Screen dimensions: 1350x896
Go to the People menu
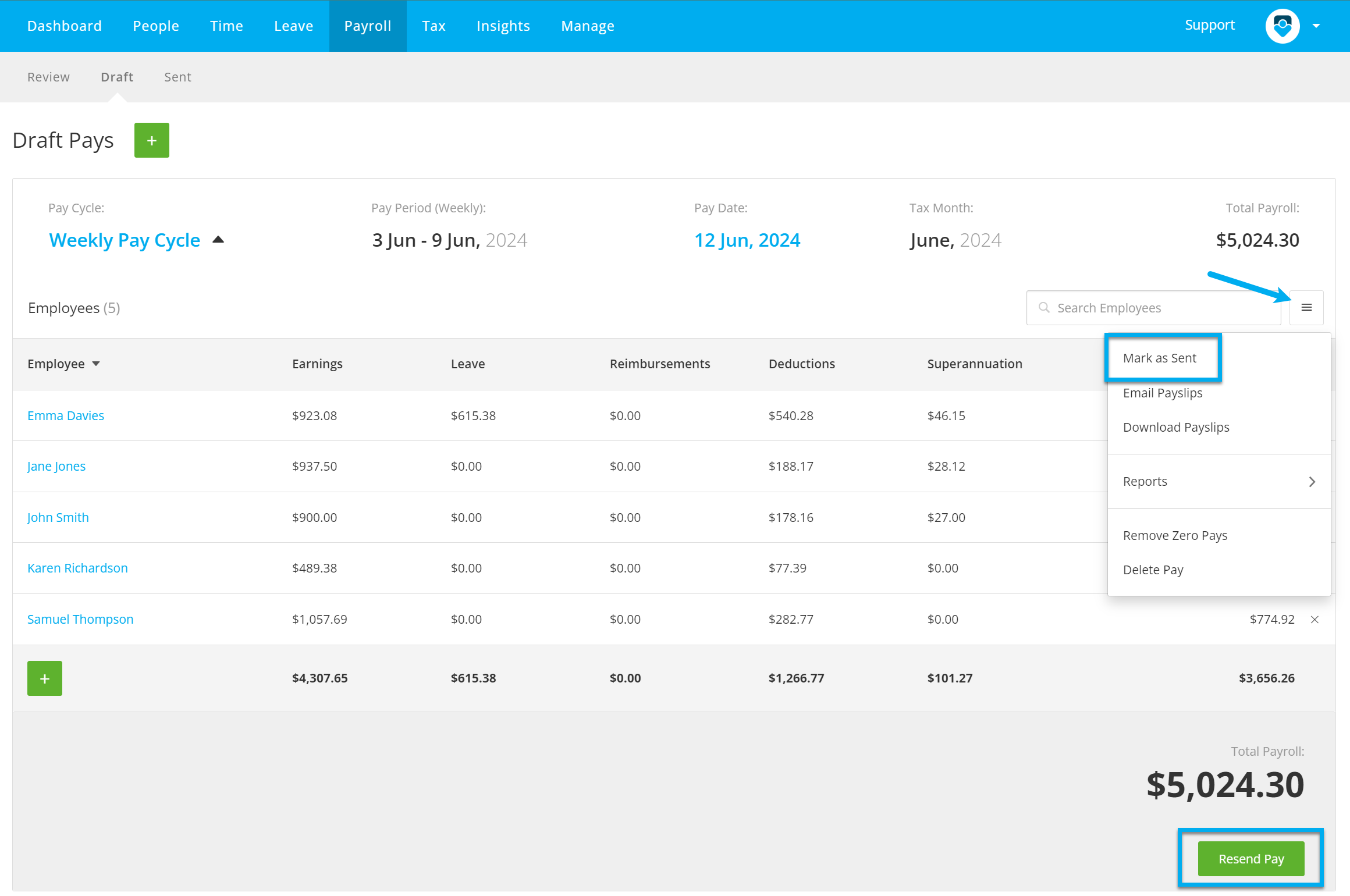click(156, 26)
